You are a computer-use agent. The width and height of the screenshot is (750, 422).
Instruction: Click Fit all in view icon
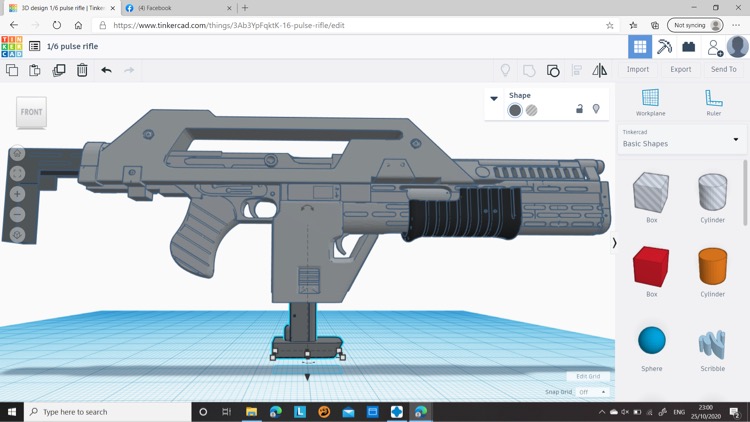(17, 173)
